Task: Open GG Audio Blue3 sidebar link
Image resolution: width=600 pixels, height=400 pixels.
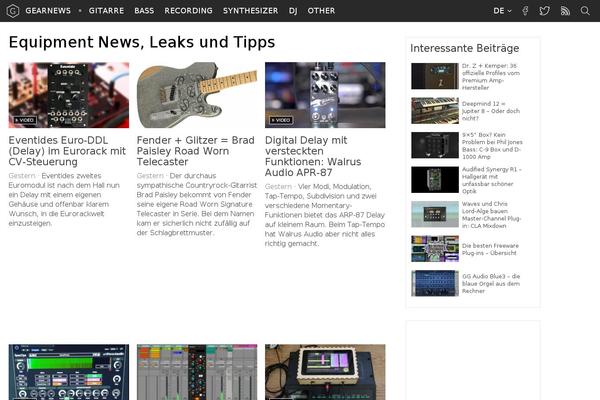Action: [491, 284]
